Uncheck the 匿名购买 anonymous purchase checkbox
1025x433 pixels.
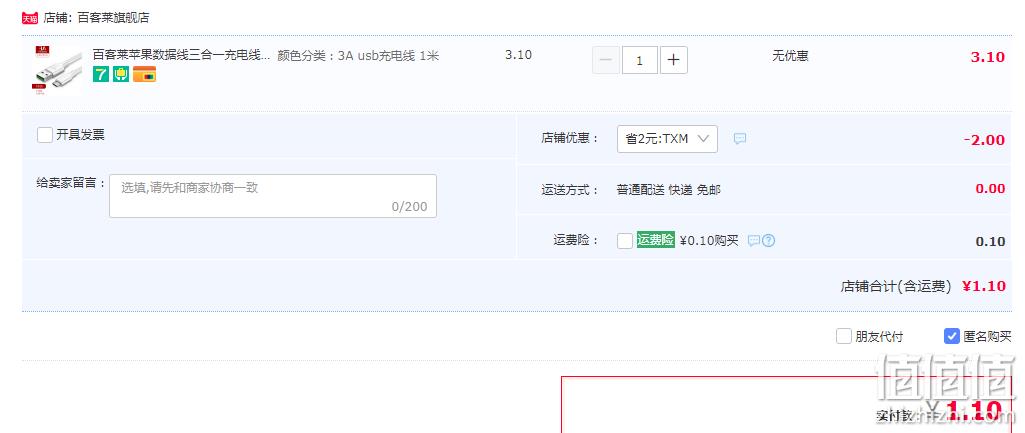click(952, 336)
